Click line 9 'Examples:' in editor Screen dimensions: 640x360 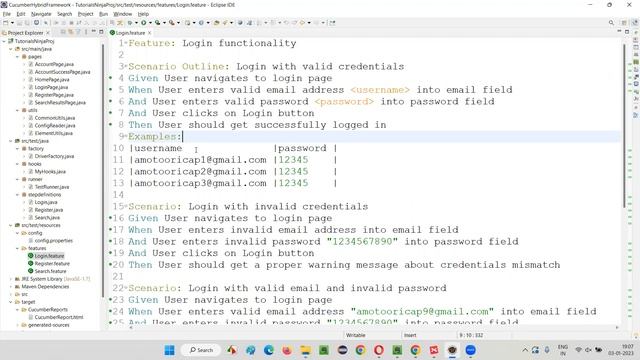155,136
